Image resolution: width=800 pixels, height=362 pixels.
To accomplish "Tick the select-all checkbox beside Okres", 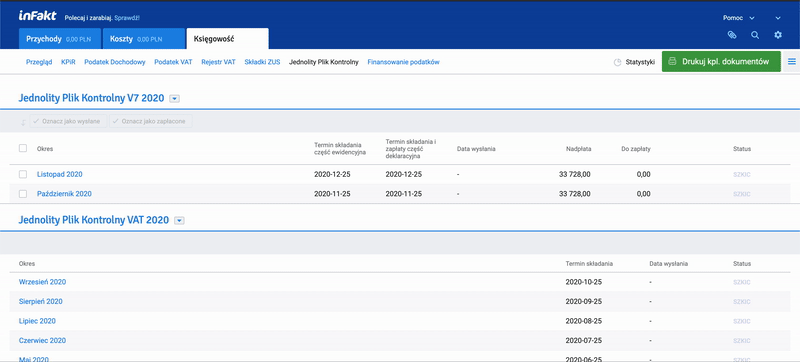I will pyautogui.click(x=23, y=148).
